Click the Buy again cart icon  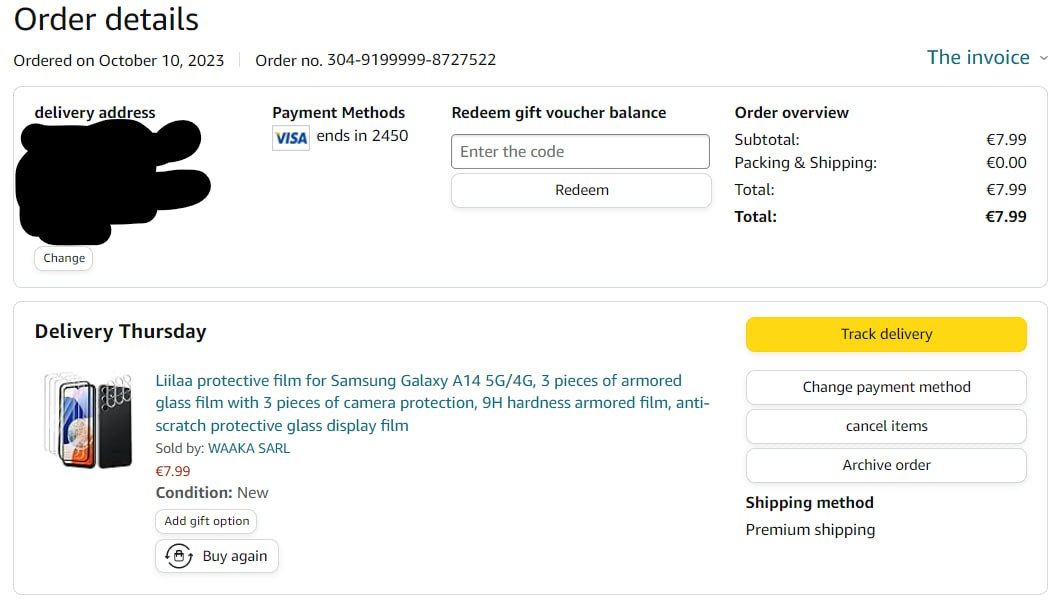(179, 556)
